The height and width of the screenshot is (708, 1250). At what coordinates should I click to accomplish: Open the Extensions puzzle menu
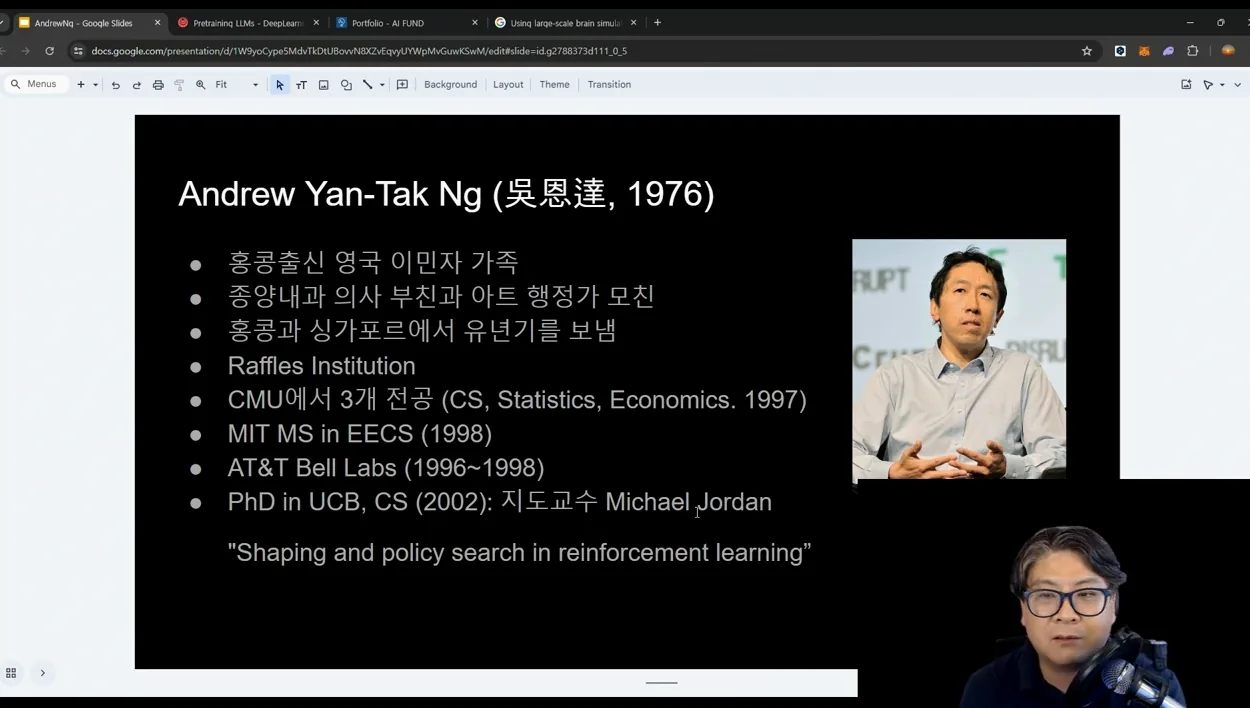coord(1192,51)
